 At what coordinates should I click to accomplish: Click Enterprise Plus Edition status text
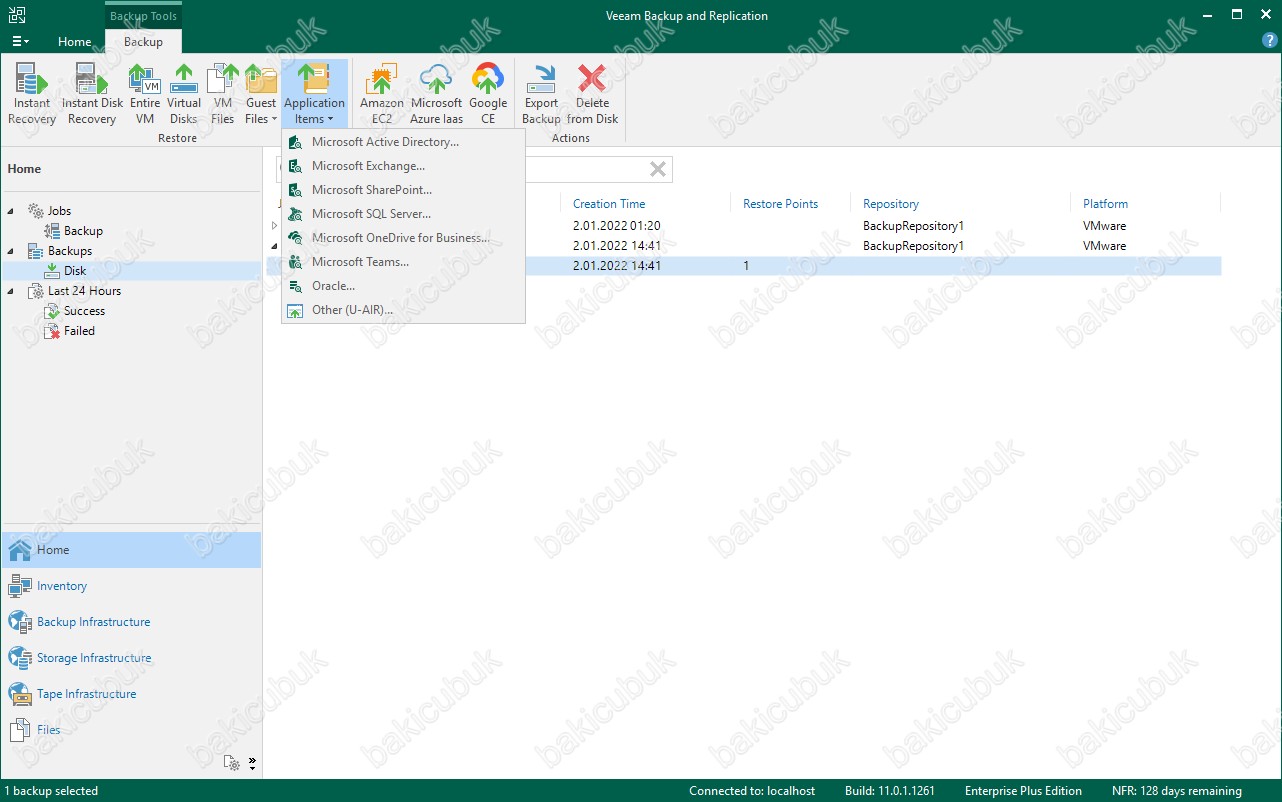(1023, 791)
